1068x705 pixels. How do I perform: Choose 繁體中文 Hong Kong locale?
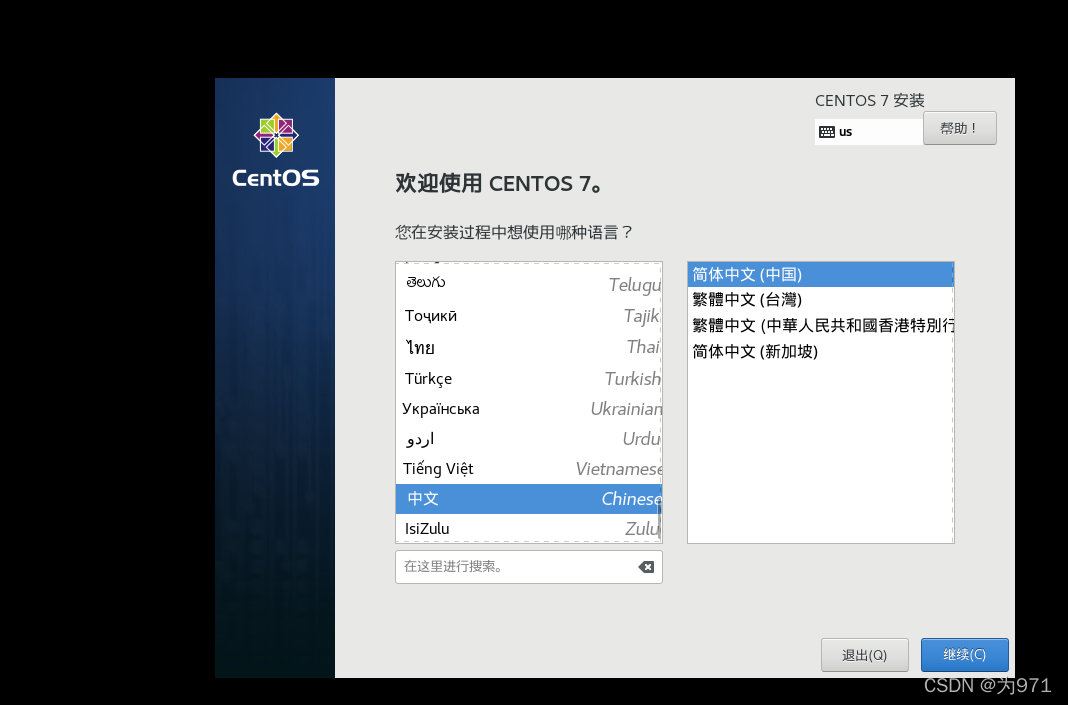point(820,326)
